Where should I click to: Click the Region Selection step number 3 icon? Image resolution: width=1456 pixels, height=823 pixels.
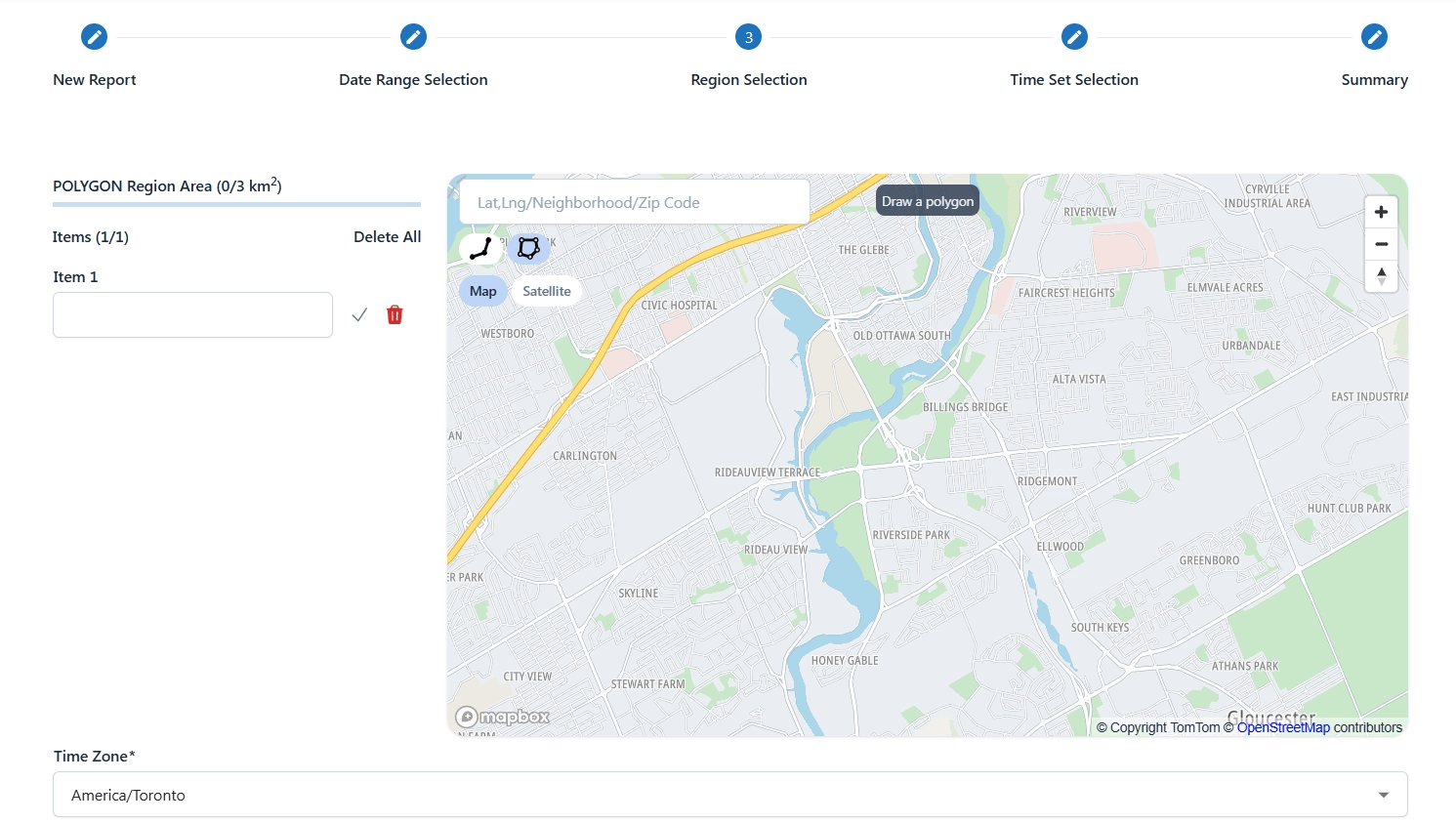(749, 37)
